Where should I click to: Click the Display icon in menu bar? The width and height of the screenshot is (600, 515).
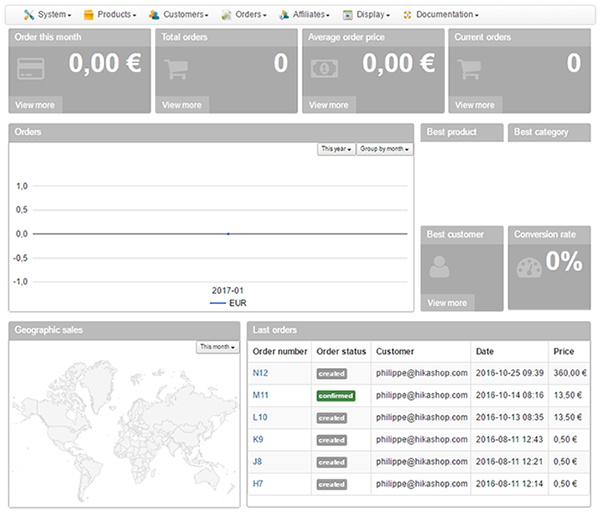point(347,15)
